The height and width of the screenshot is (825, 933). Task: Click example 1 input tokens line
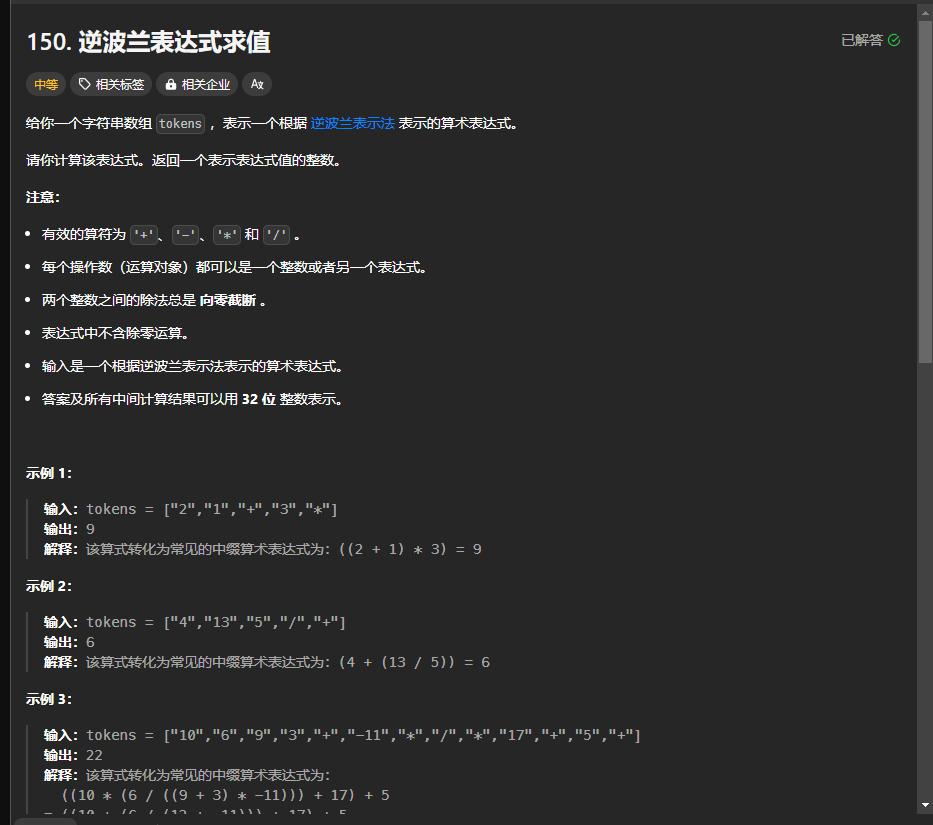click(x=190, y=509)
